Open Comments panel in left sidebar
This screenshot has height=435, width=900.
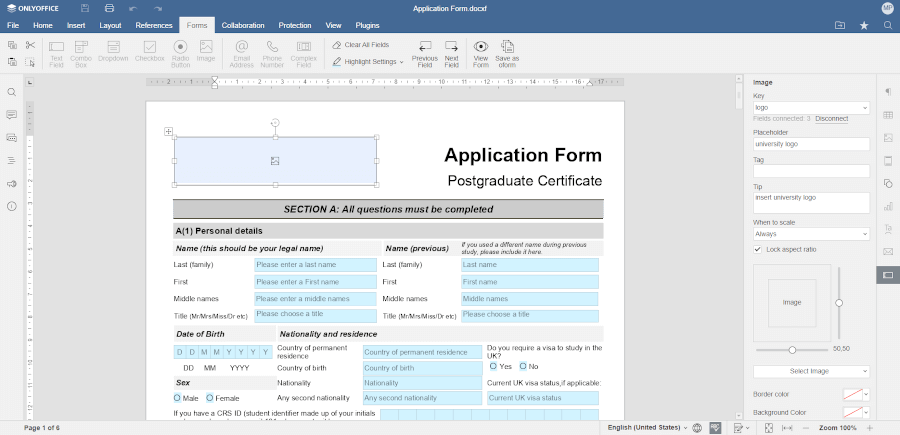pos(12,115)
